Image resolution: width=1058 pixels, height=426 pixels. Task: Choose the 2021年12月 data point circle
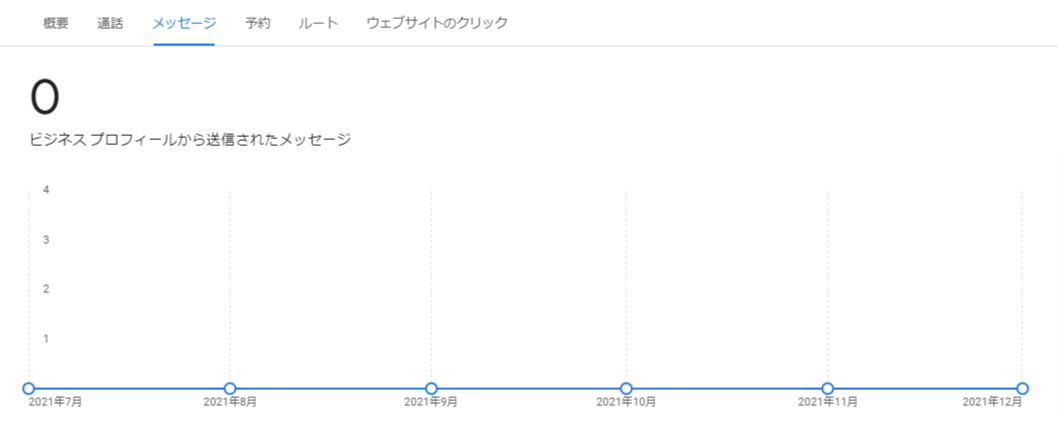(1022, 388)
